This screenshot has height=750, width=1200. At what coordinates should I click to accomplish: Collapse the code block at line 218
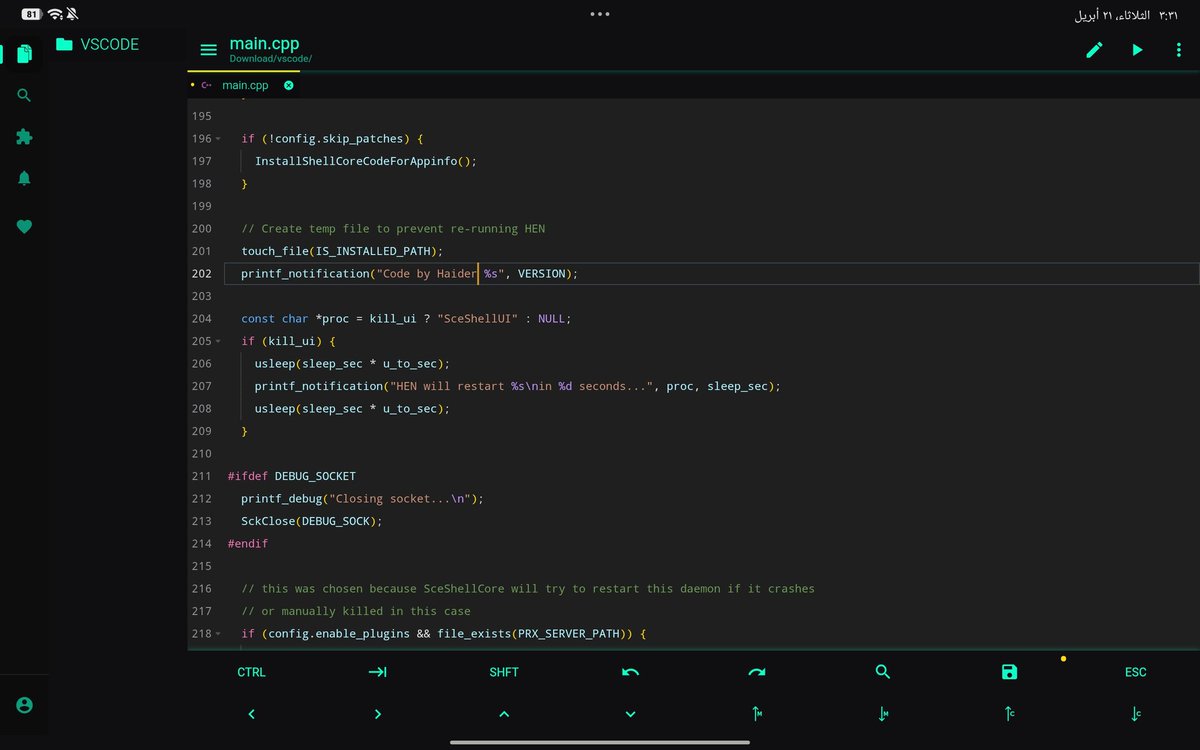(218, 634)
